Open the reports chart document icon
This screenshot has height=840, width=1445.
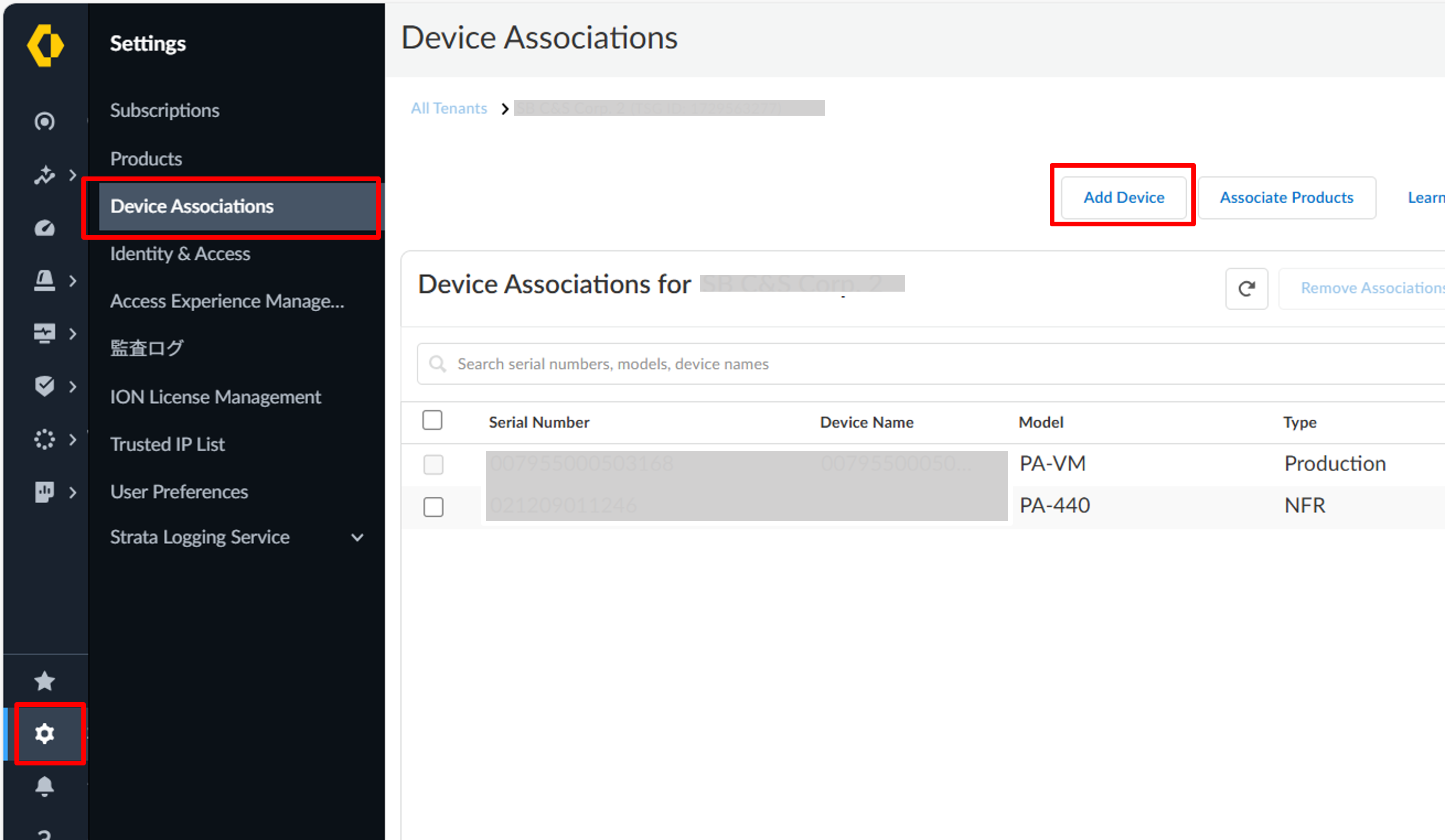click(45, 492)
